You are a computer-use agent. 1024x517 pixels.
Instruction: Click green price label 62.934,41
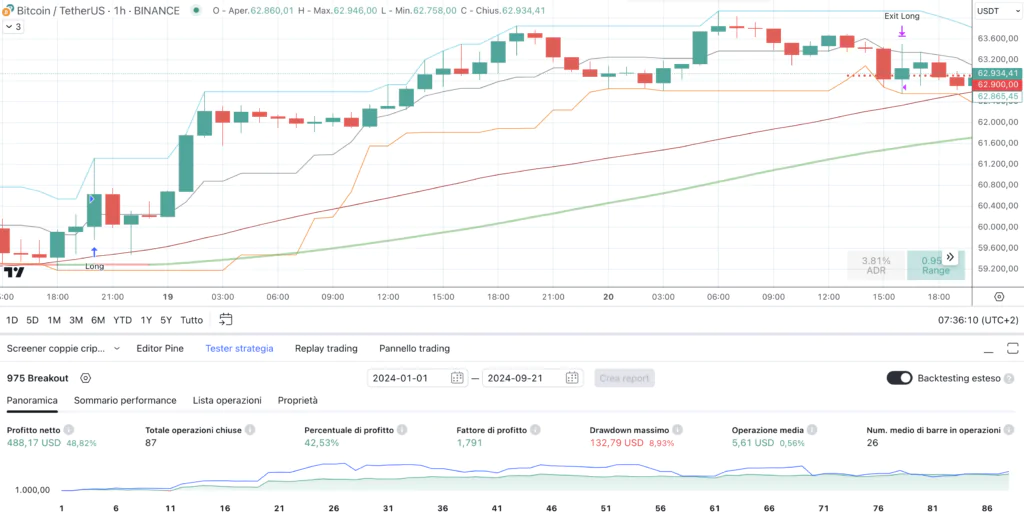[x=997, y=73]
